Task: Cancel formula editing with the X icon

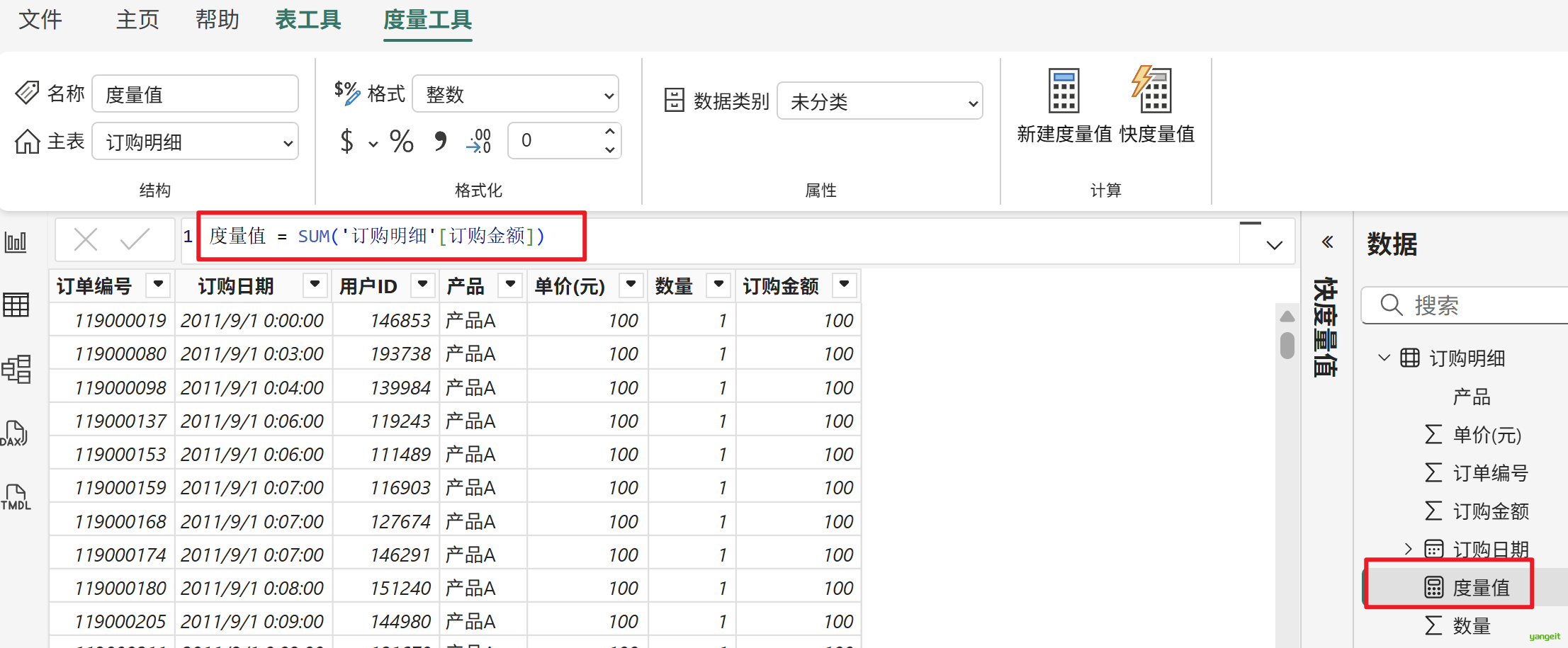Action: [86, 239]
